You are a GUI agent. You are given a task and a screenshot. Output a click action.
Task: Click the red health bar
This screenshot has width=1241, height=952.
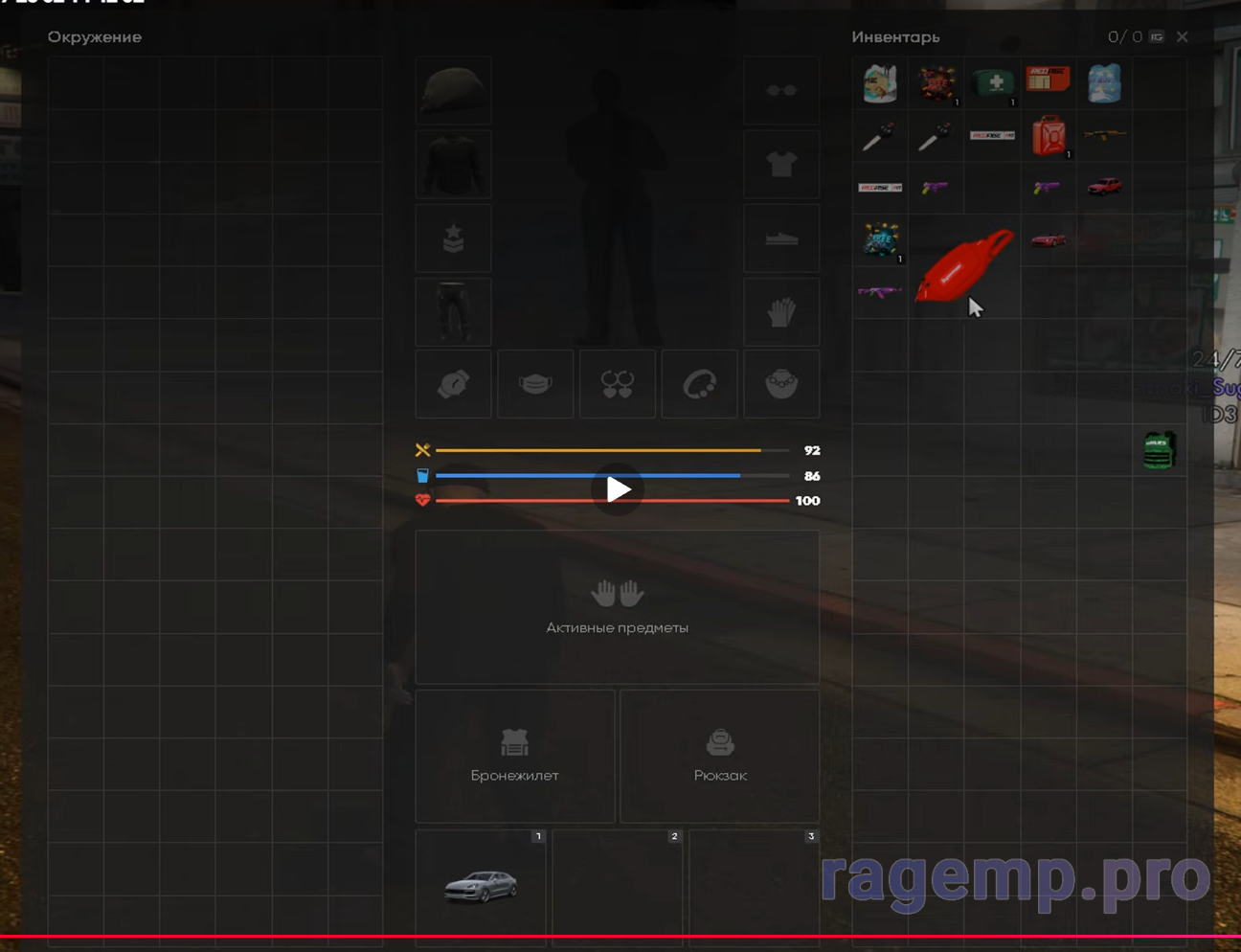click(x=612, y=501)
